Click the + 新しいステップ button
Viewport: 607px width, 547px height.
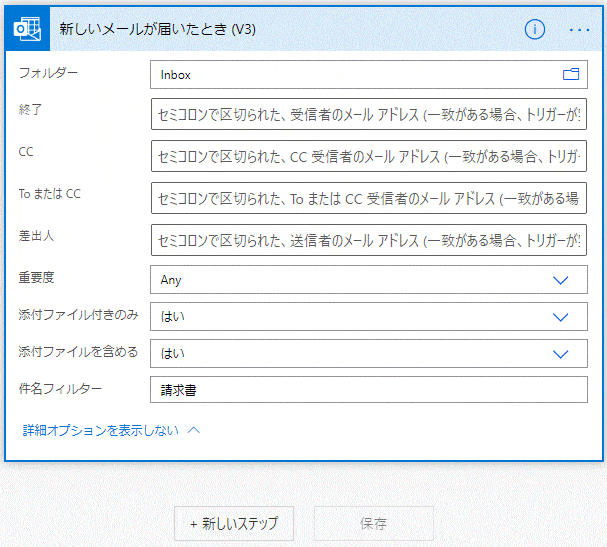tap(234, 523)
